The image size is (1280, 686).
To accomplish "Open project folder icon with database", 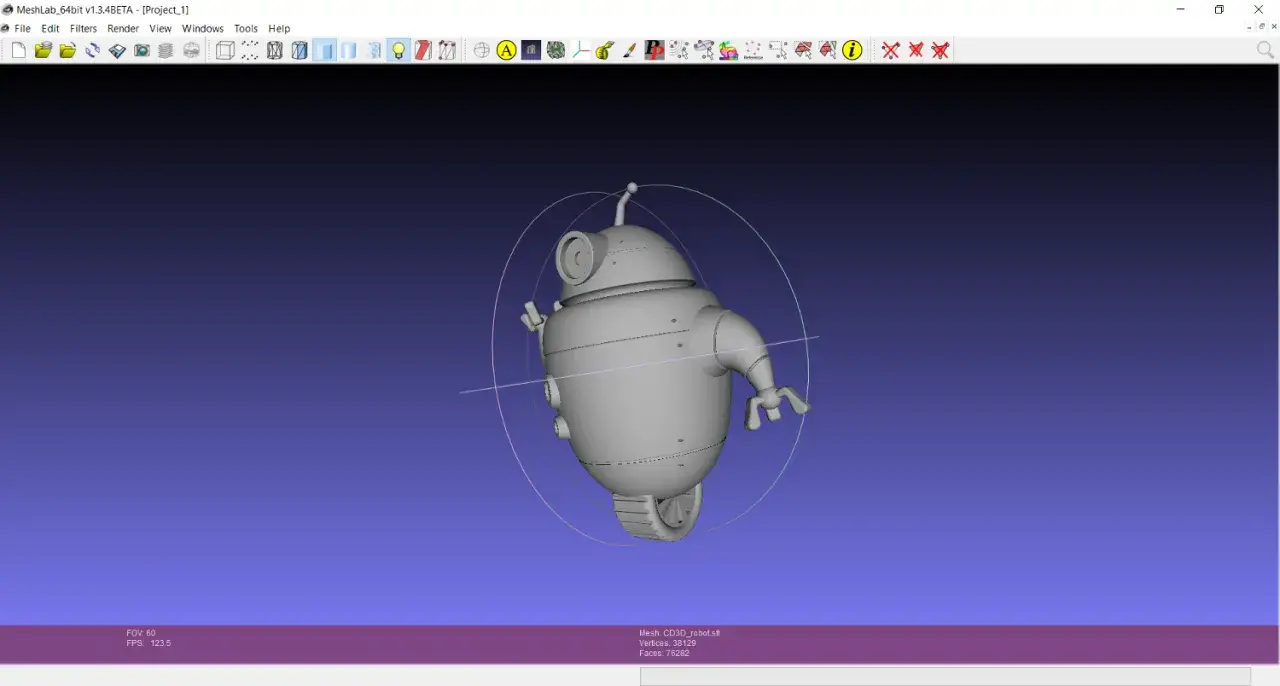I will tap(43, 50).
